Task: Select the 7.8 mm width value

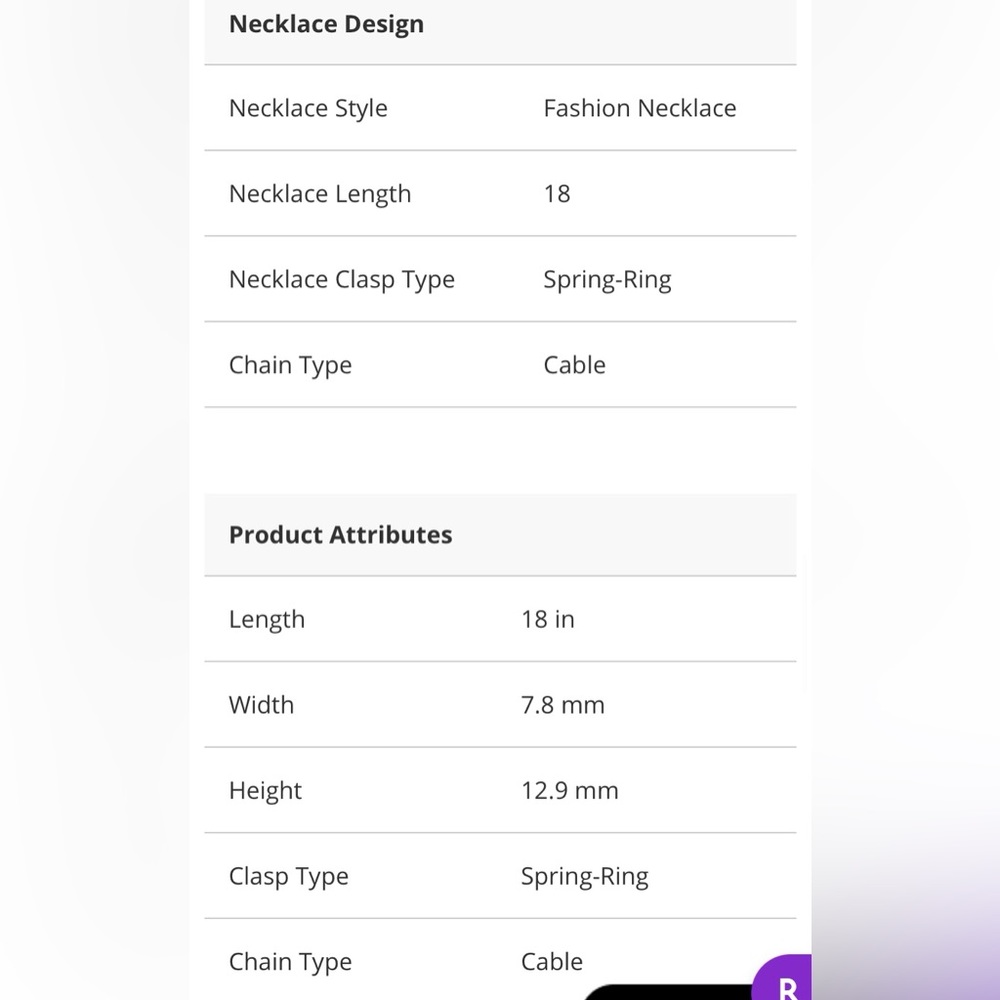Action: [x=562, y=705]
